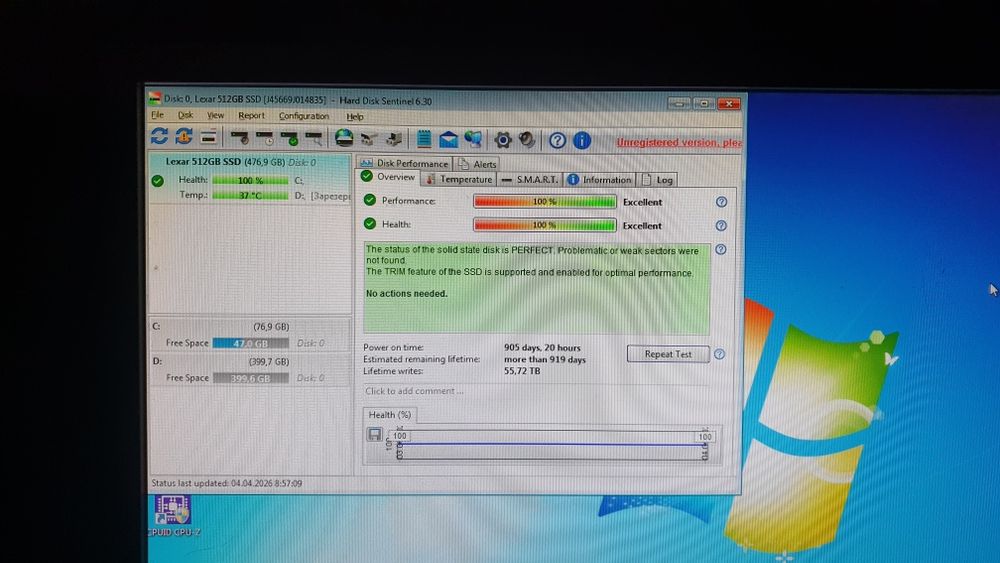
Task: Click the speaker sound icon
Action: click(527, 140)
